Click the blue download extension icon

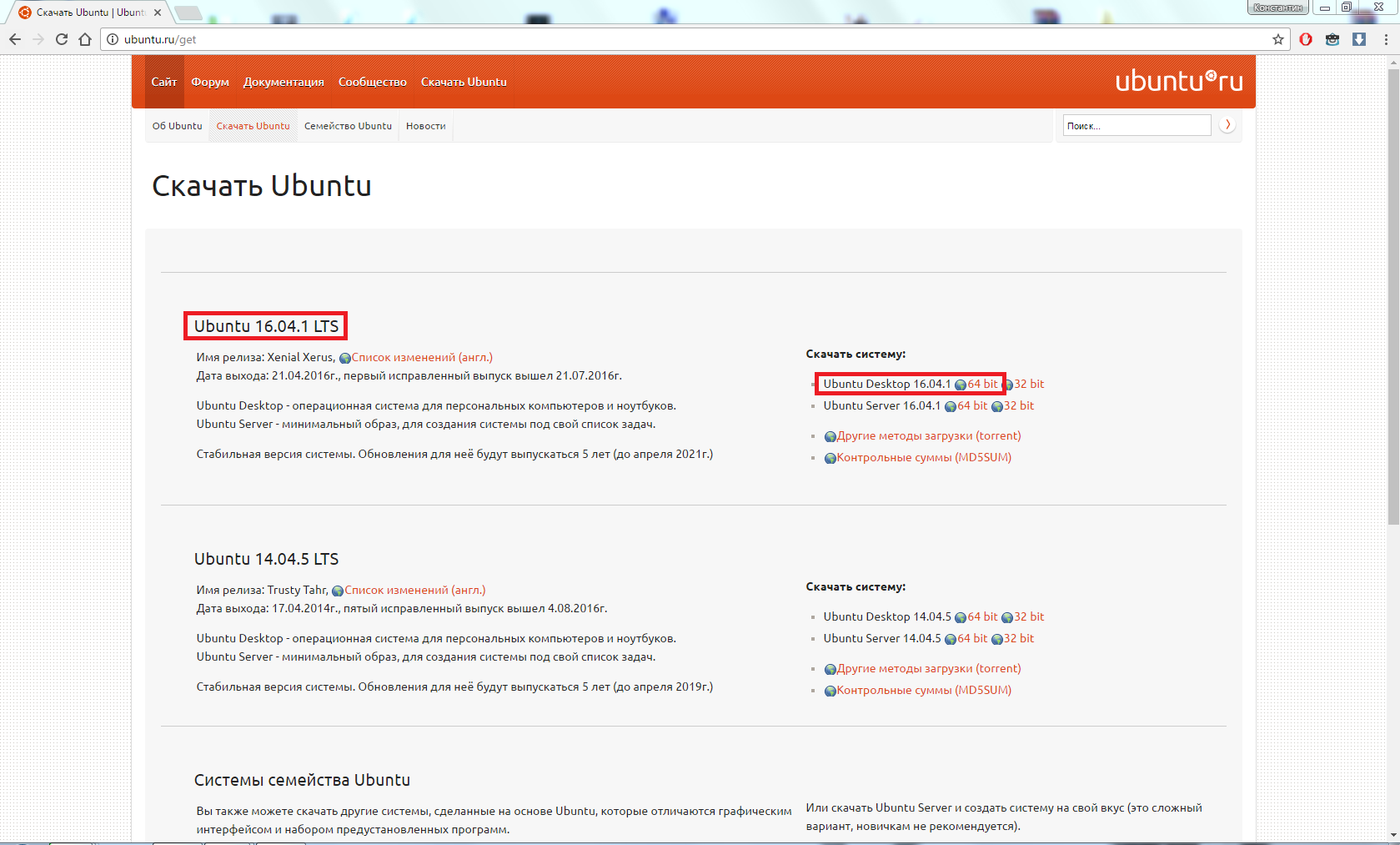pos(1359,39)
